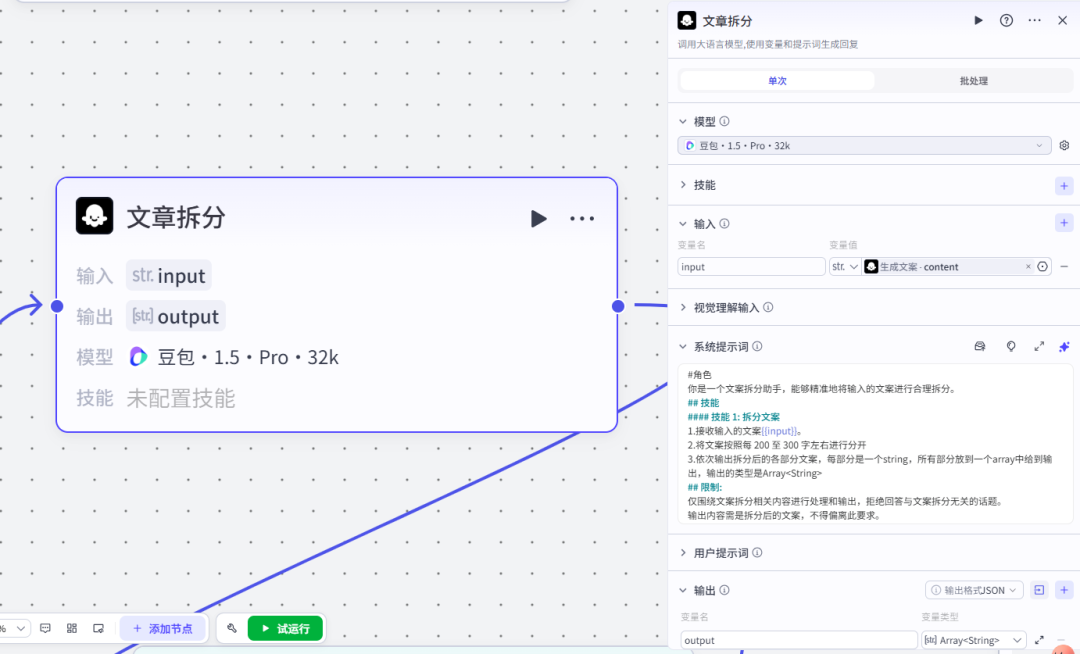Click the import output icon beside JSON format

(1039, 590)
